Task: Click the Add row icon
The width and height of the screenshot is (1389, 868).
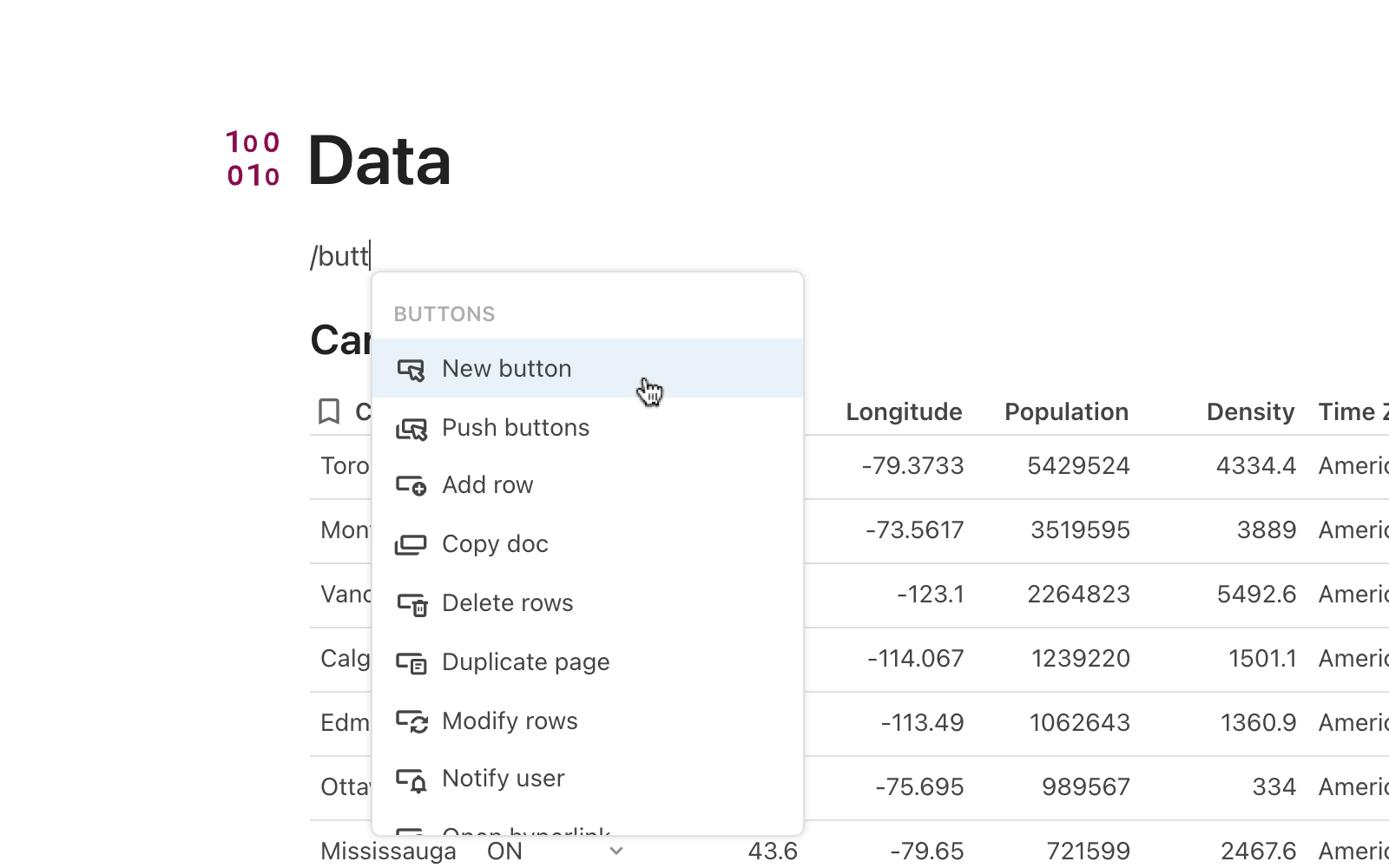Action: [x=412, y=485]
